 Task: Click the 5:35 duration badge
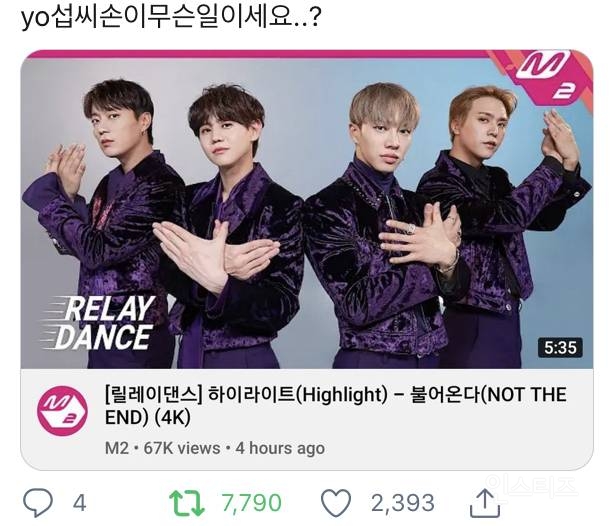tap(560, 348)
